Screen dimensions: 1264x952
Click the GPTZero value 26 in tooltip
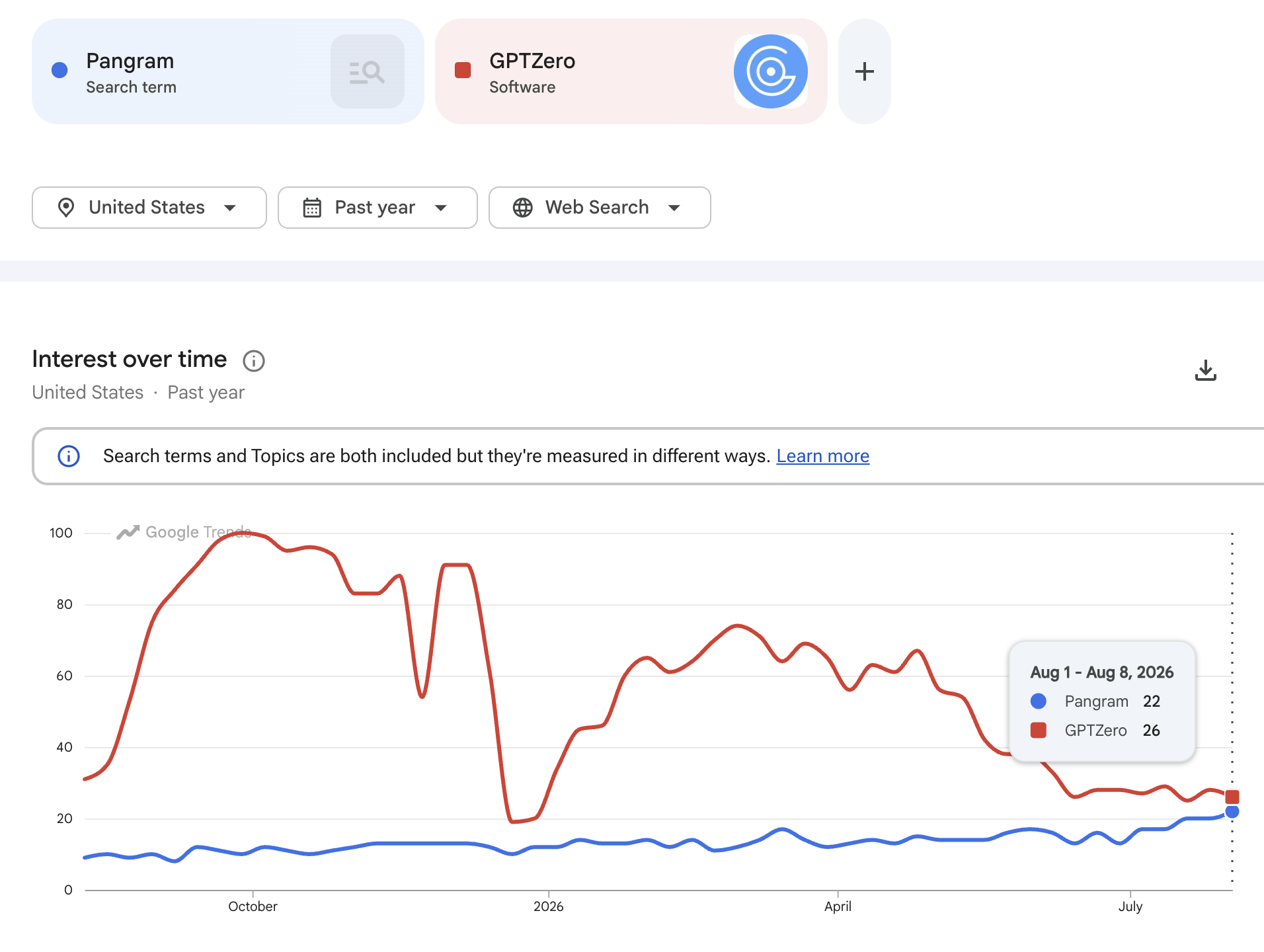1152,731
